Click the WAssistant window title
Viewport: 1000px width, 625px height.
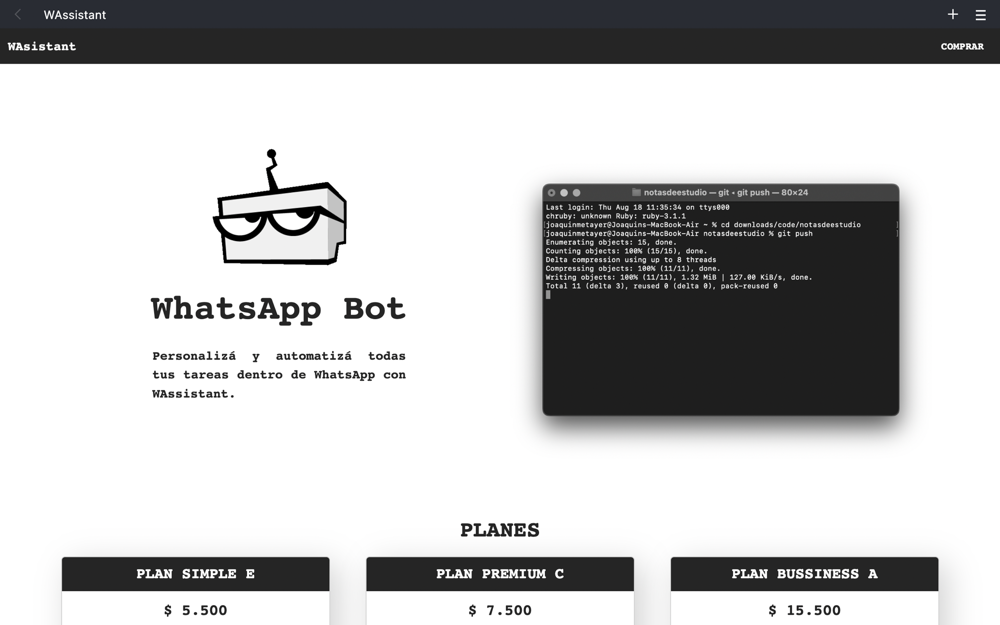[75, 15]
